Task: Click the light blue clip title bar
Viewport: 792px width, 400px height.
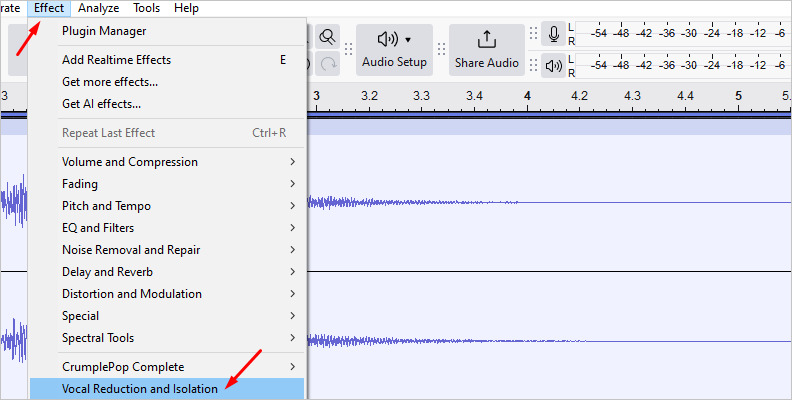Action: [550, 127]
